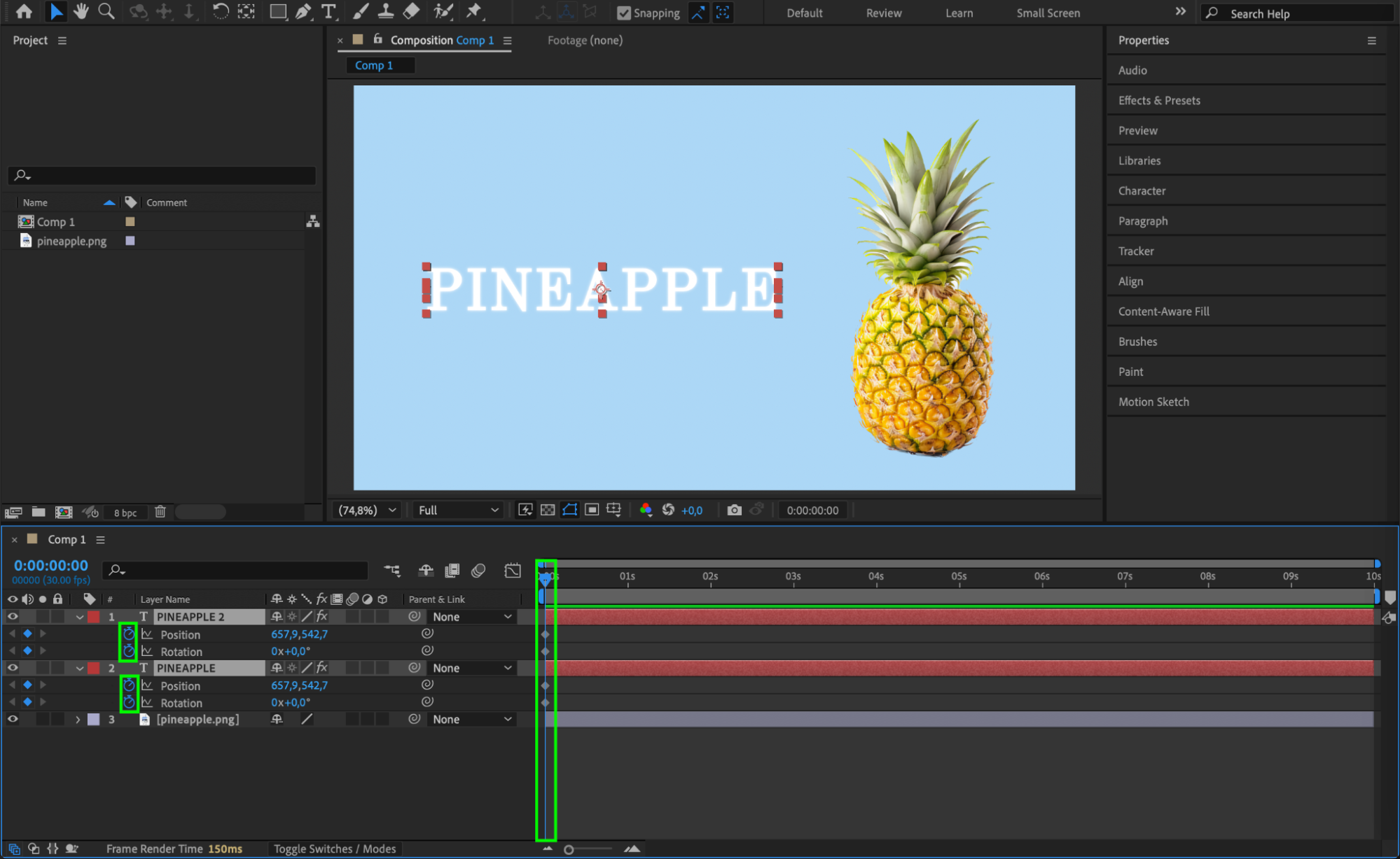1400x859 pixels.
Task: Select the Zoom tool
Action: [106, 11]
